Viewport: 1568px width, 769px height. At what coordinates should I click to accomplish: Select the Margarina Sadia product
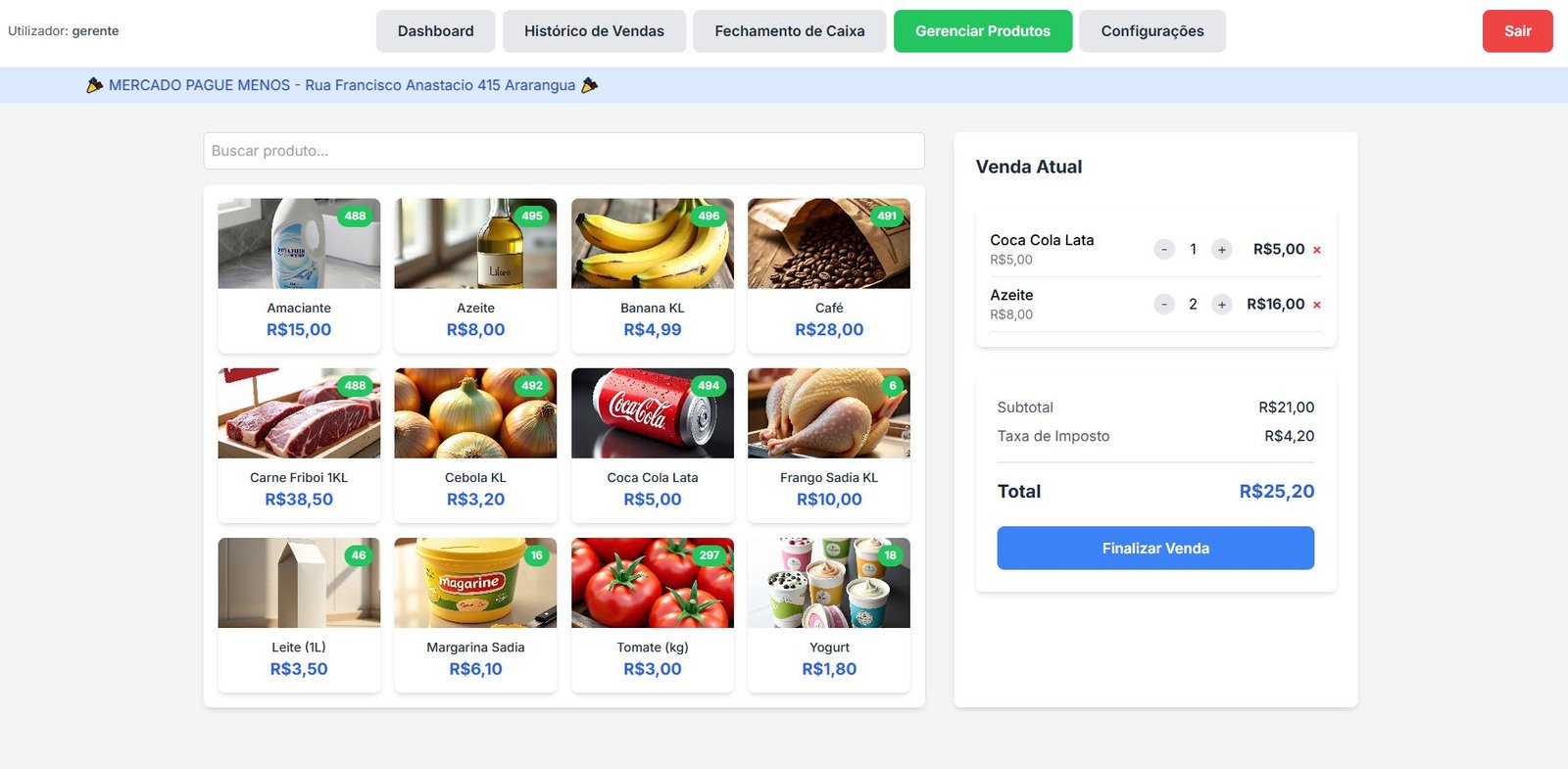(475, 613)
